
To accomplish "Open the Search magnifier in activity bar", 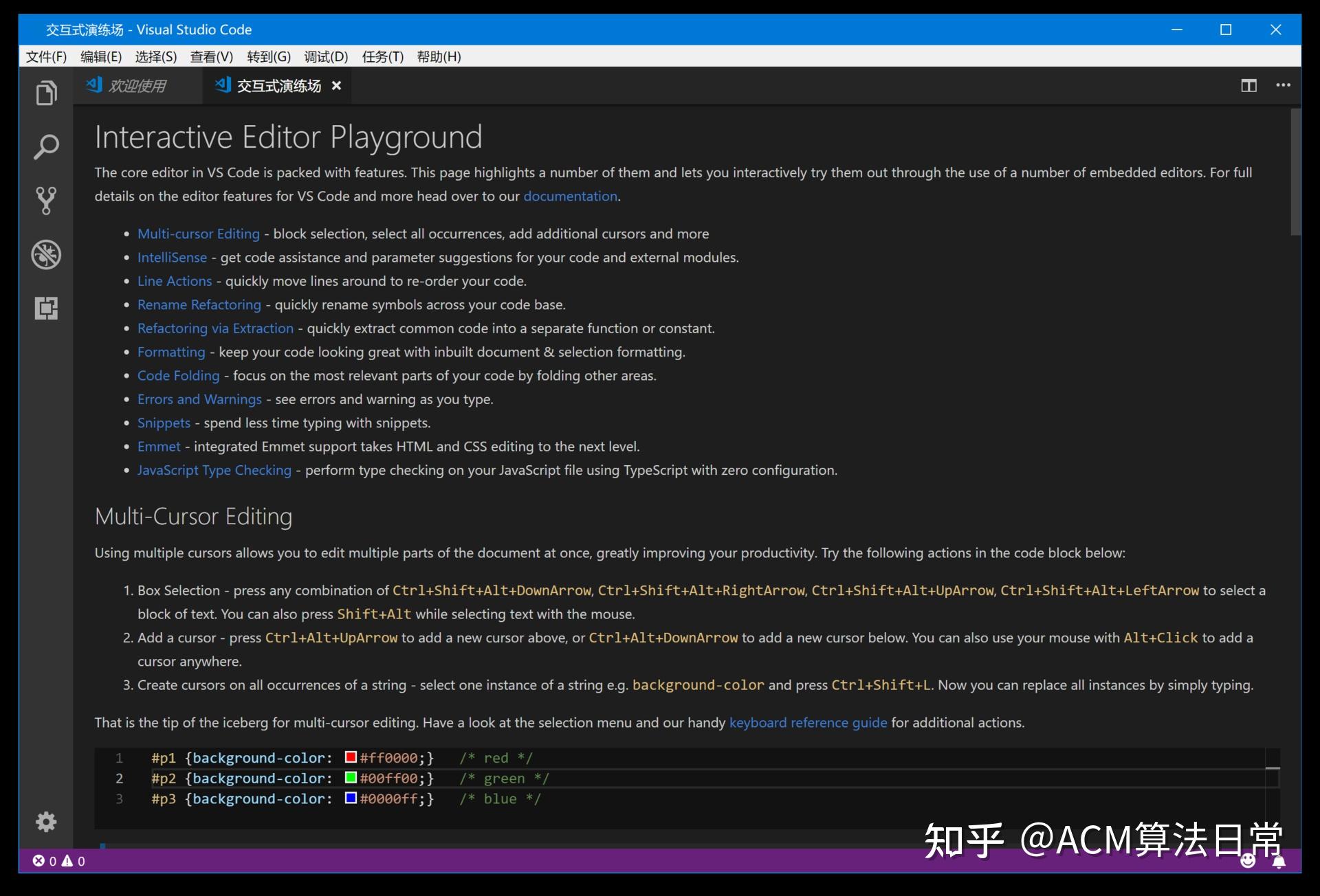I will click(x=46, y=146).
